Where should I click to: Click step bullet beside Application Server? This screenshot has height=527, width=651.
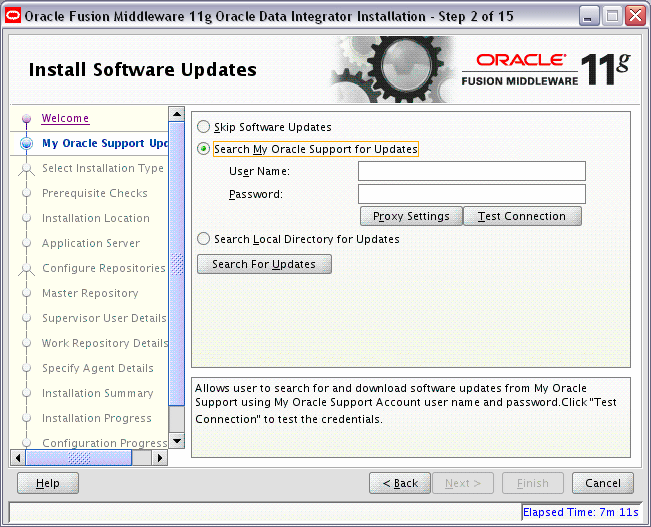pos(27,243)
